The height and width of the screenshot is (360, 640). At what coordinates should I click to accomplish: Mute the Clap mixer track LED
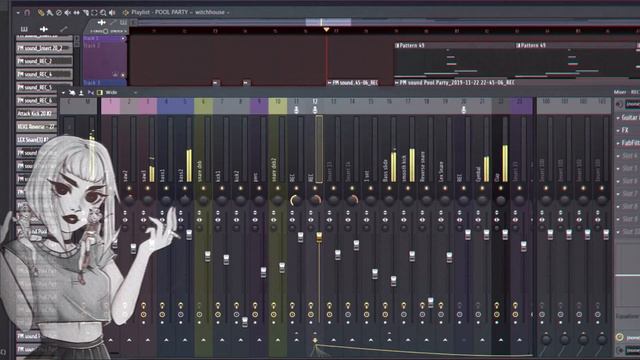pos(500,189)
